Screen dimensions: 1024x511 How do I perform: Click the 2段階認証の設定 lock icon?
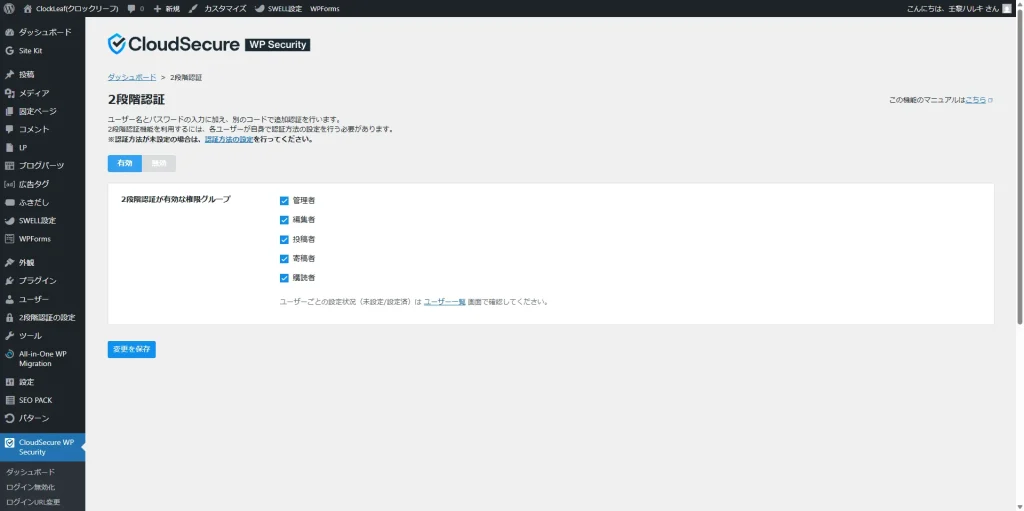(9, 317)
